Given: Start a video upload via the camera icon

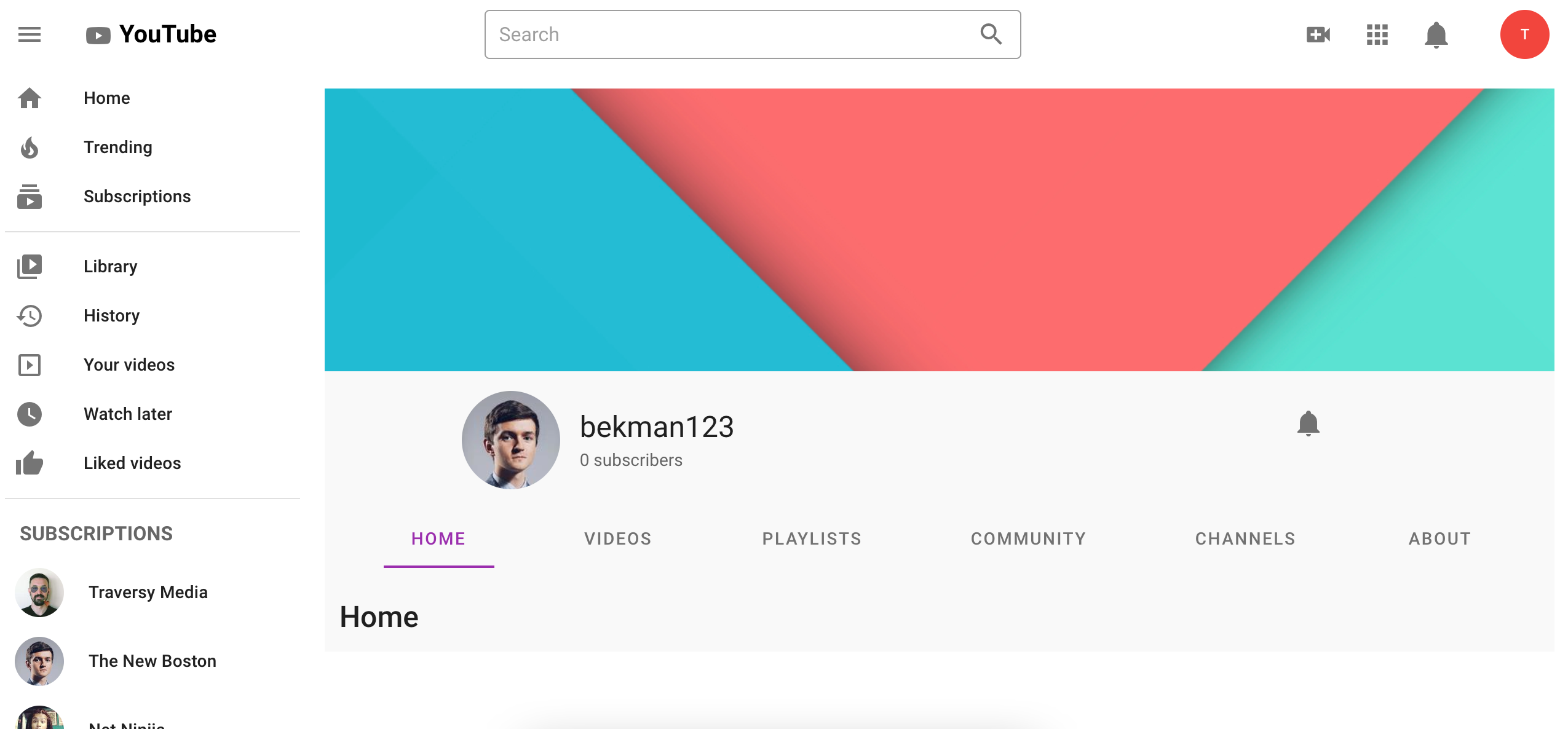Looking at the screenshot, I should [x=1317, y=34].
